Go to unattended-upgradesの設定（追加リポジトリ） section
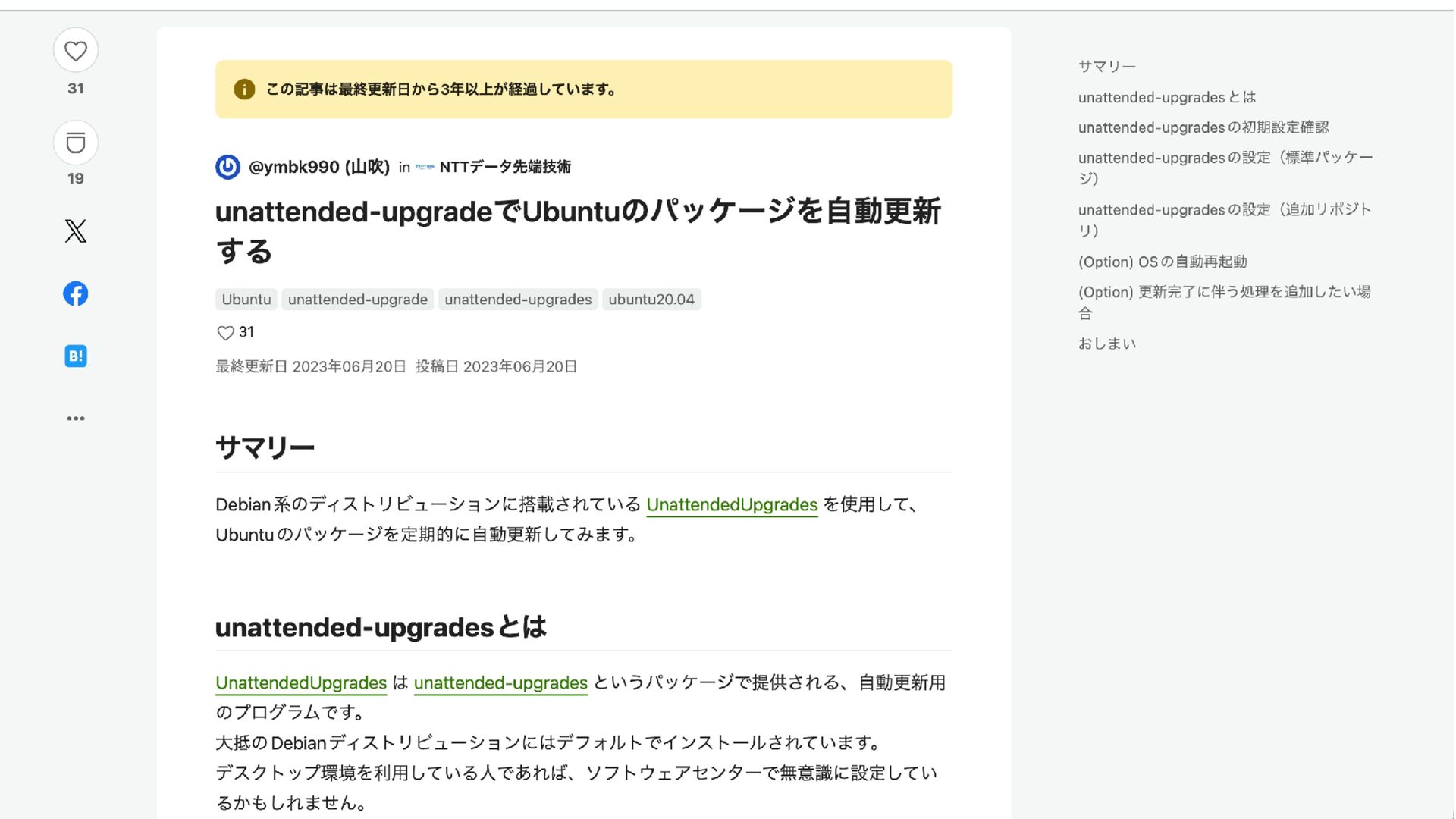 (x=1225, y=220)
